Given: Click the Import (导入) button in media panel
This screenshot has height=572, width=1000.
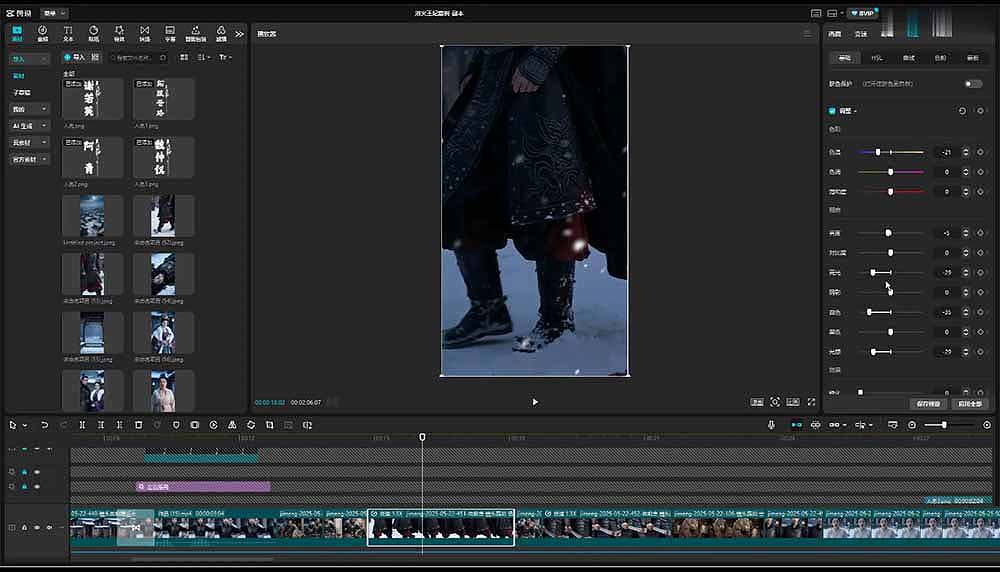Looking at the screenshot, I should click(x=75, y=57).
